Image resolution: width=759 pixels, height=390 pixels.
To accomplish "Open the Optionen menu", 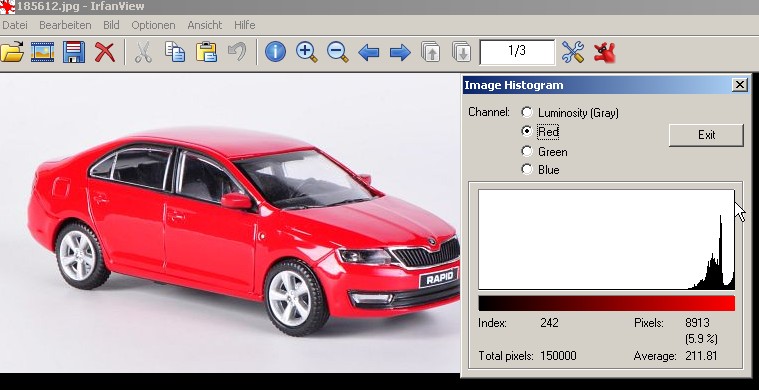I will pos(153,25).
